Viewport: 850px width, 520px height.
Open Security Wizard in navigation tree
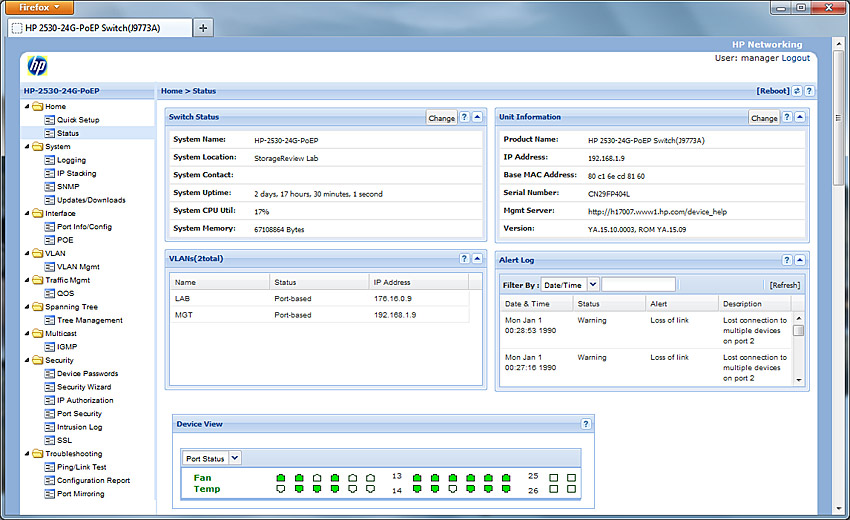(84, 387)
